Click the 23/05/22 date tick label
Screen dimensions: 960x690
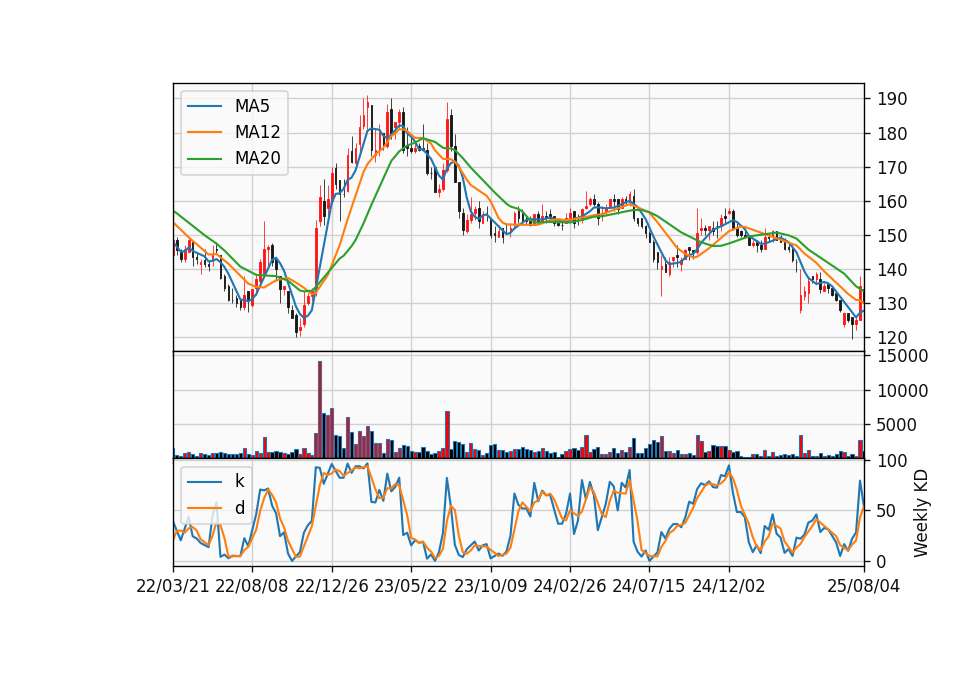[x=411, y=586]
